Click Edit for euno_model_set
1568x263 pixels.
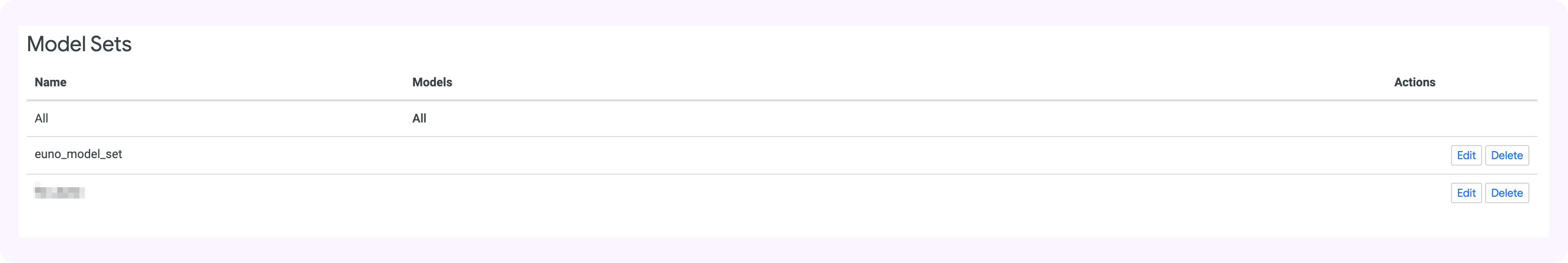point(1466,155)
